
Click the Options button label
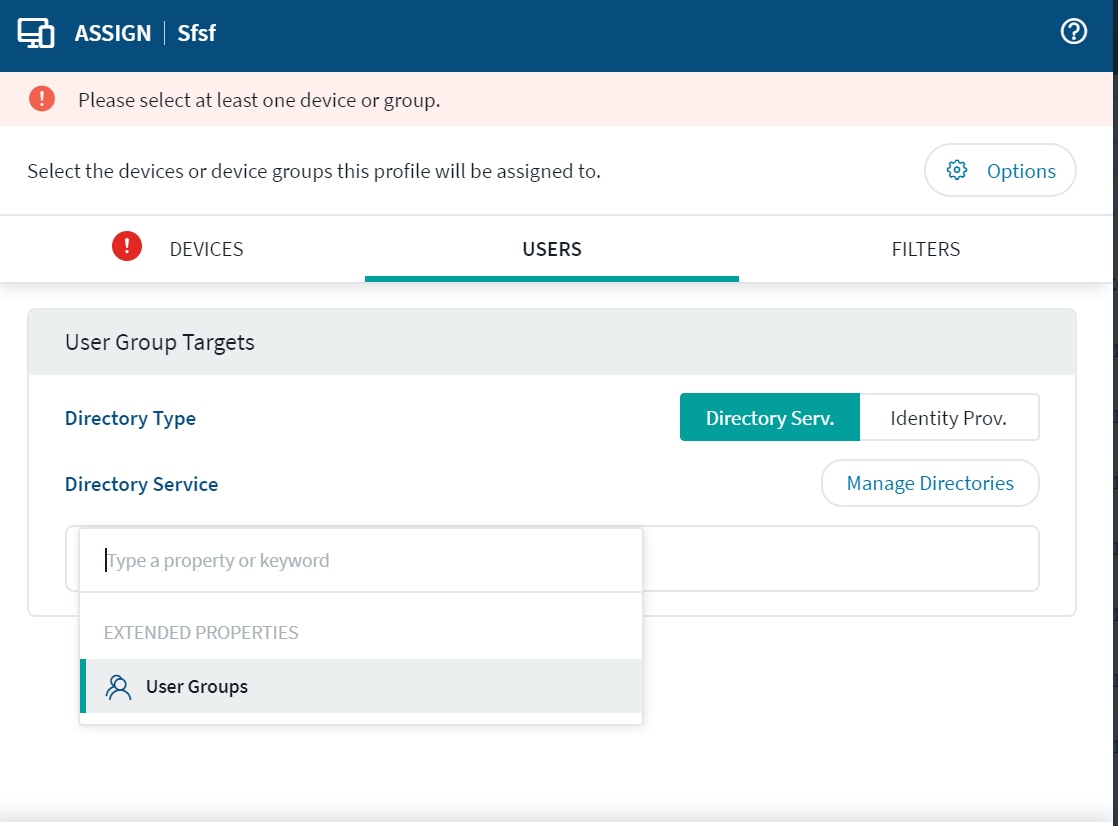point(1020,171)
